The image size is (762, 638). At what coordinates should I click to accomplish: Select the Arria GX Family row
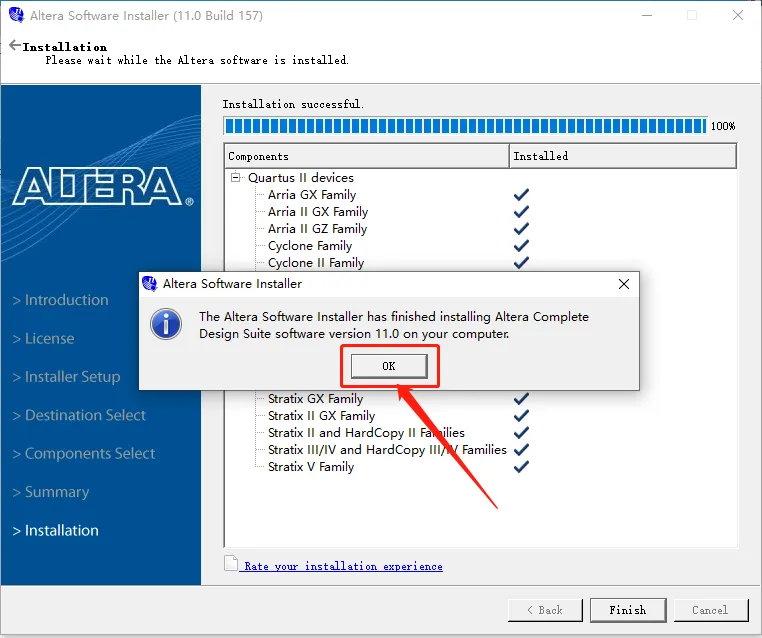click(312, 195)
